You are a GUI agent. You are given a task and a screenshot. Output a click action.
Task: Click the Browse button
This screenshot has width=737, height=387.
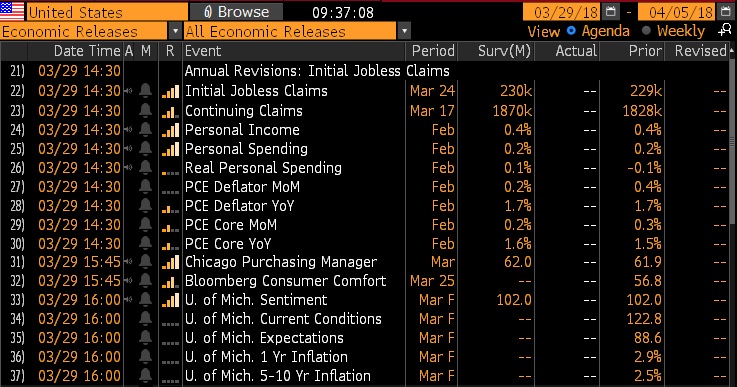point(236,12)
